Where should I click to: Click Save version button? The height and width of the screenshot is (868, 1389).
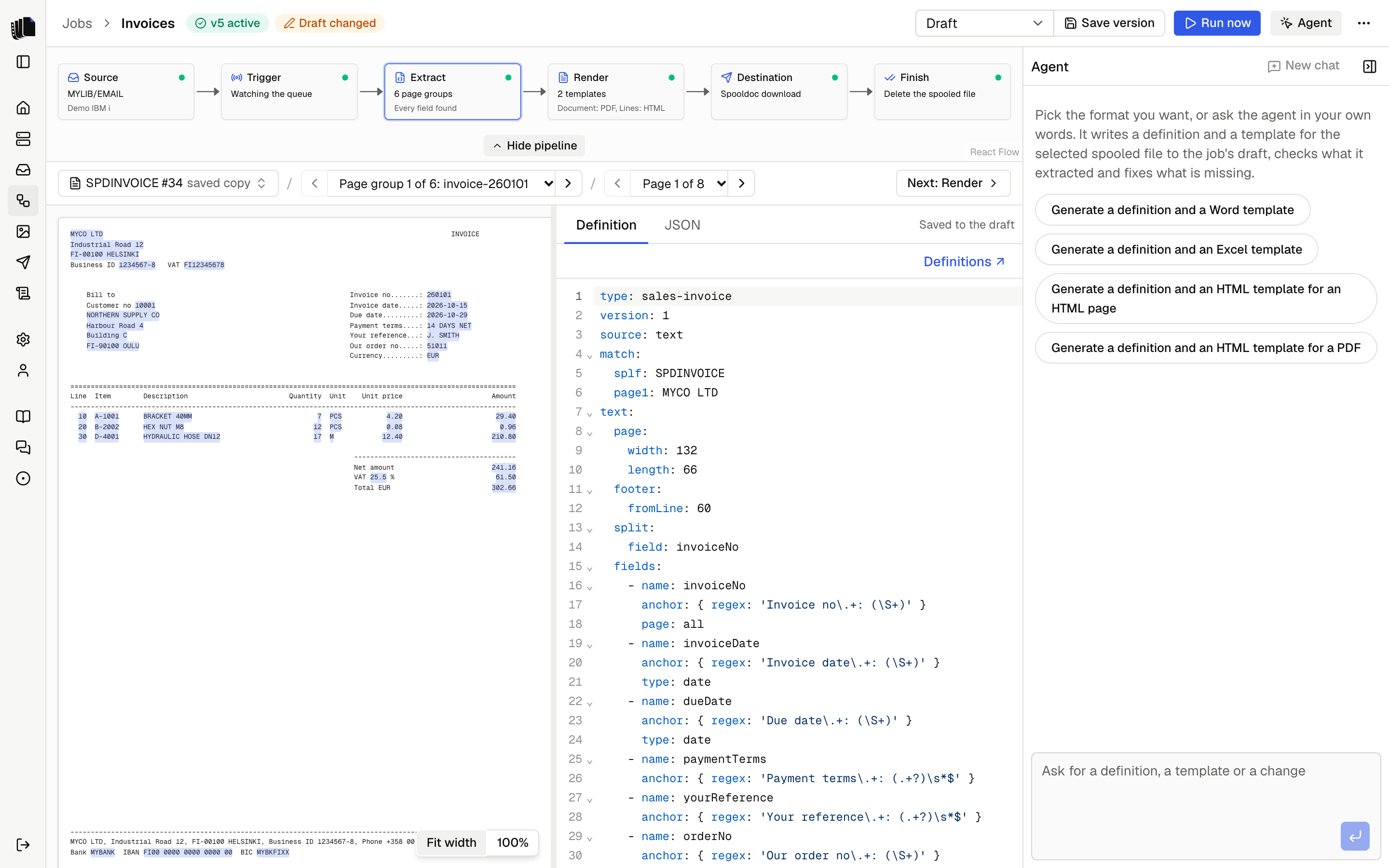(1109, 23)
